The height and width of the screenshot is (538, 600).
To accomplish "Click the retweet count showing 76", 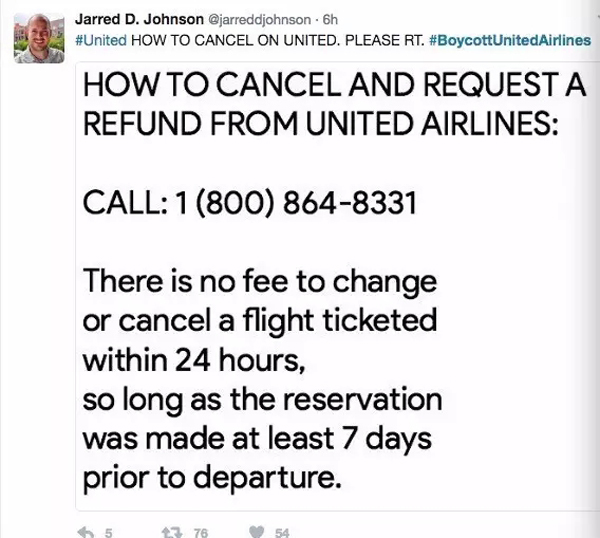I will (201, 533).
